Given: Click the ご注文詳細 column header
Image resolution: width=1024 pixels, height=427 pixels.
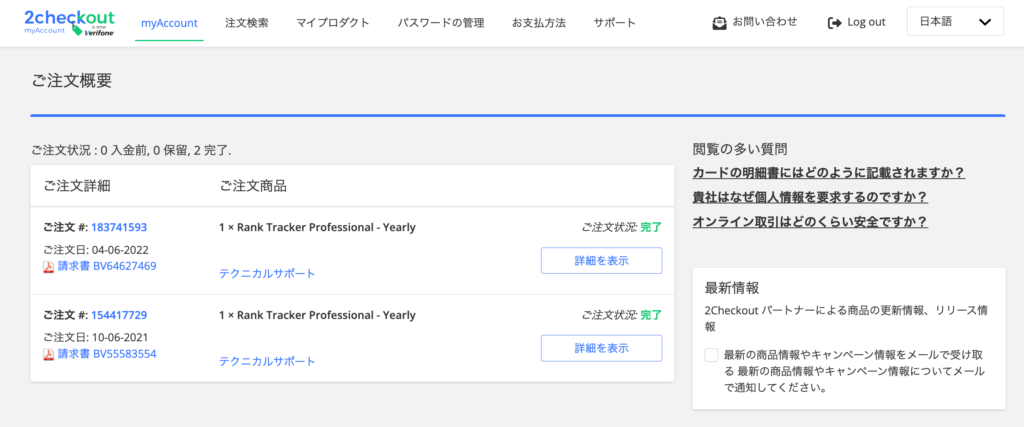Looking at the screenshot, I should pos(77,186).
